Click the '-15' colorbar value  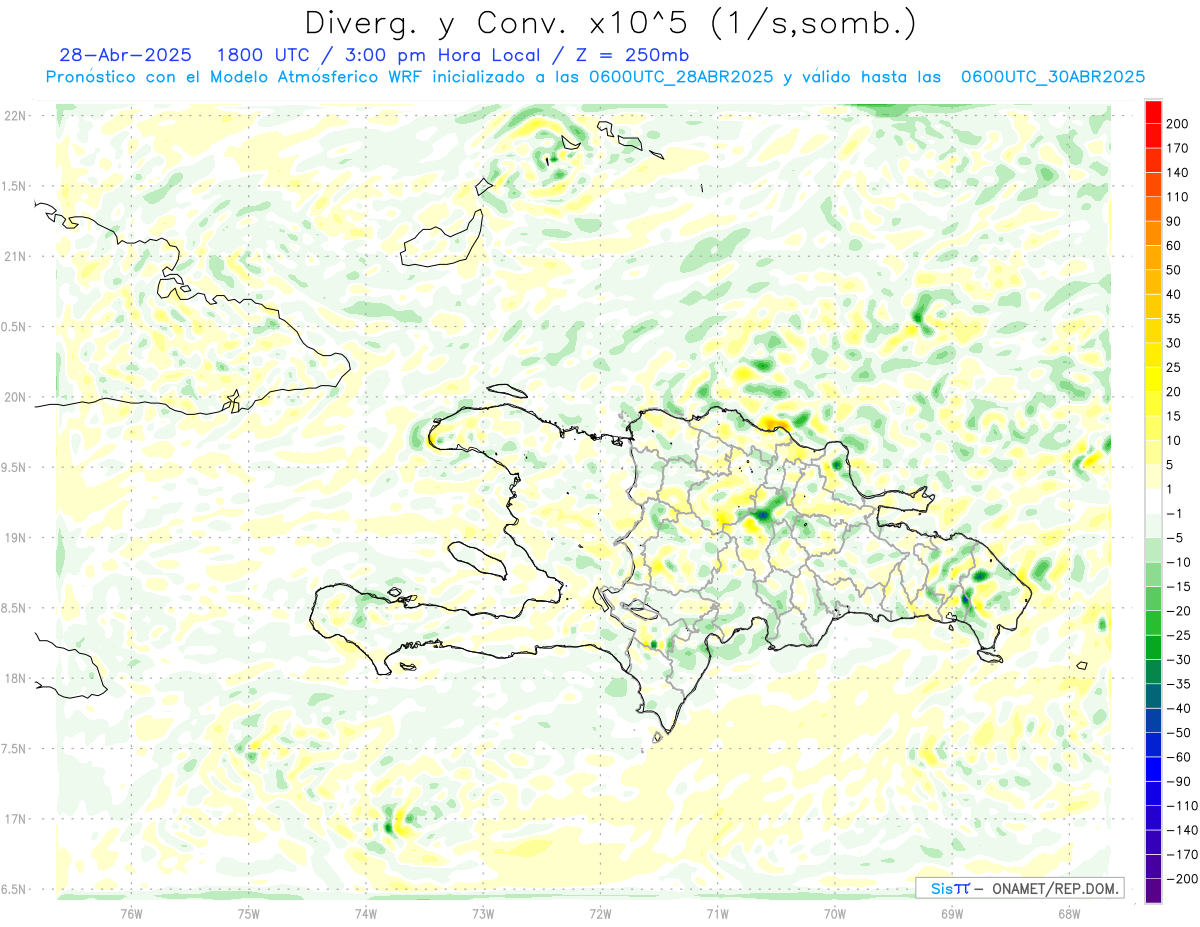pos(1178,587)
